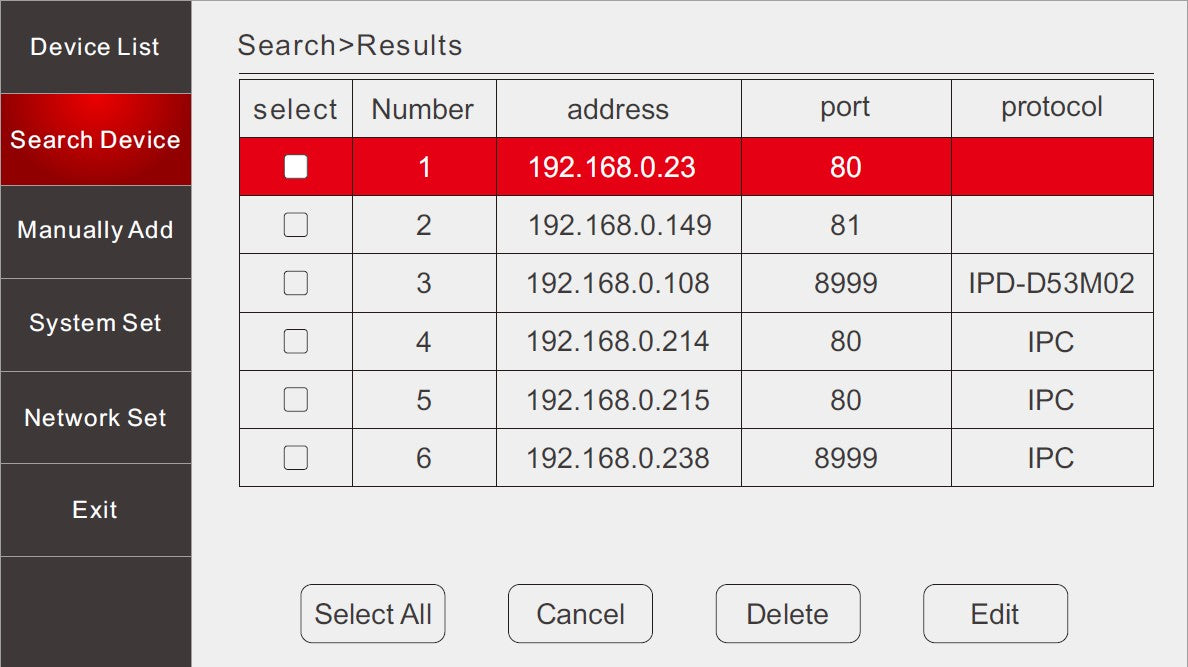1188x667 pixels.
Task: Delete the selected devices
Action: pyautogui.click(x=787, y=614)
